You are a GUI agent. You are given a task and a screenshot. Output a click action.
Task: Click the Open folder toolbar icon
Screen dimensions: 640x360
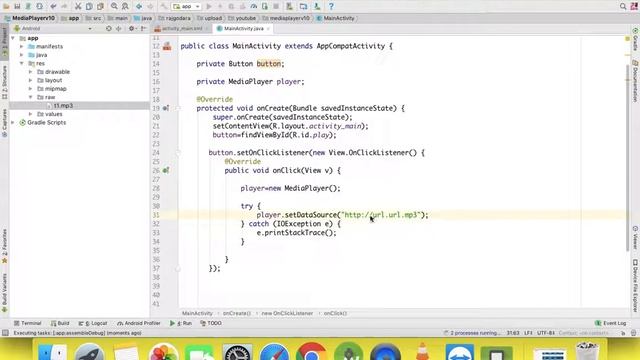[x=6, y=7]
